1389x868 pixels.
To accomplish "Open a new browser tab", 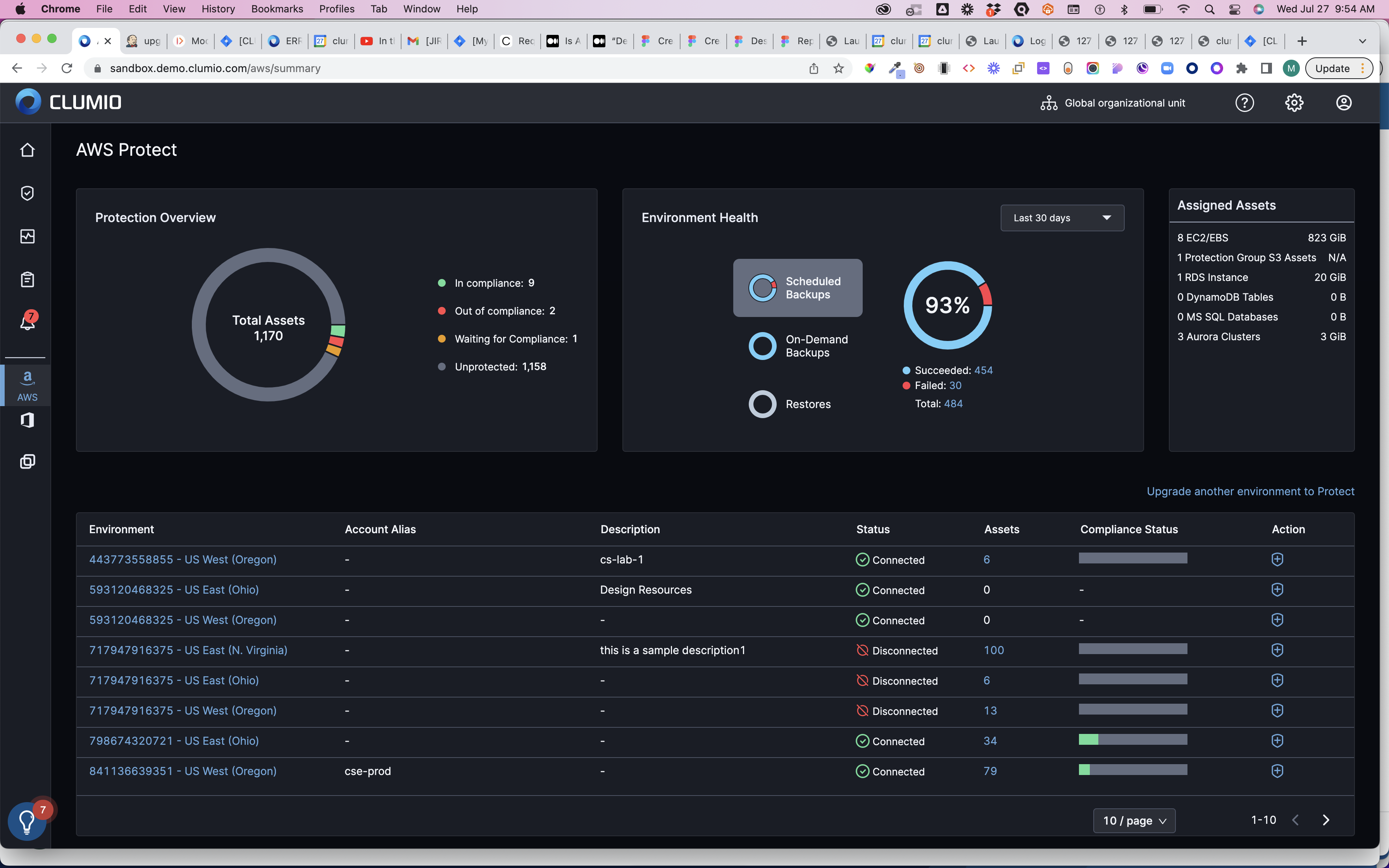I will [x=1302, y=41].
